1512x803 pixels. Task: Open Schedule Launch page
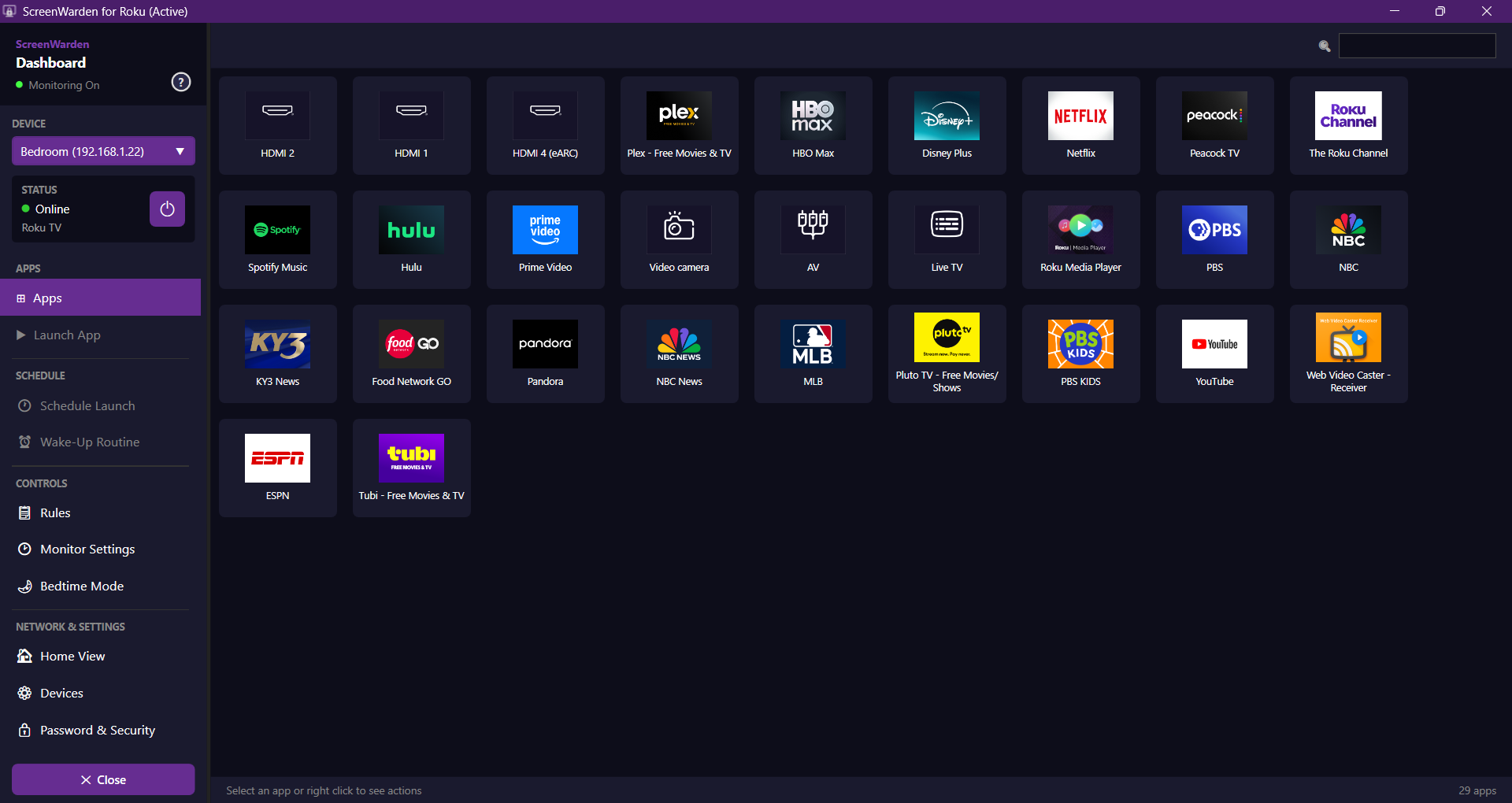[x=100, y=405]
